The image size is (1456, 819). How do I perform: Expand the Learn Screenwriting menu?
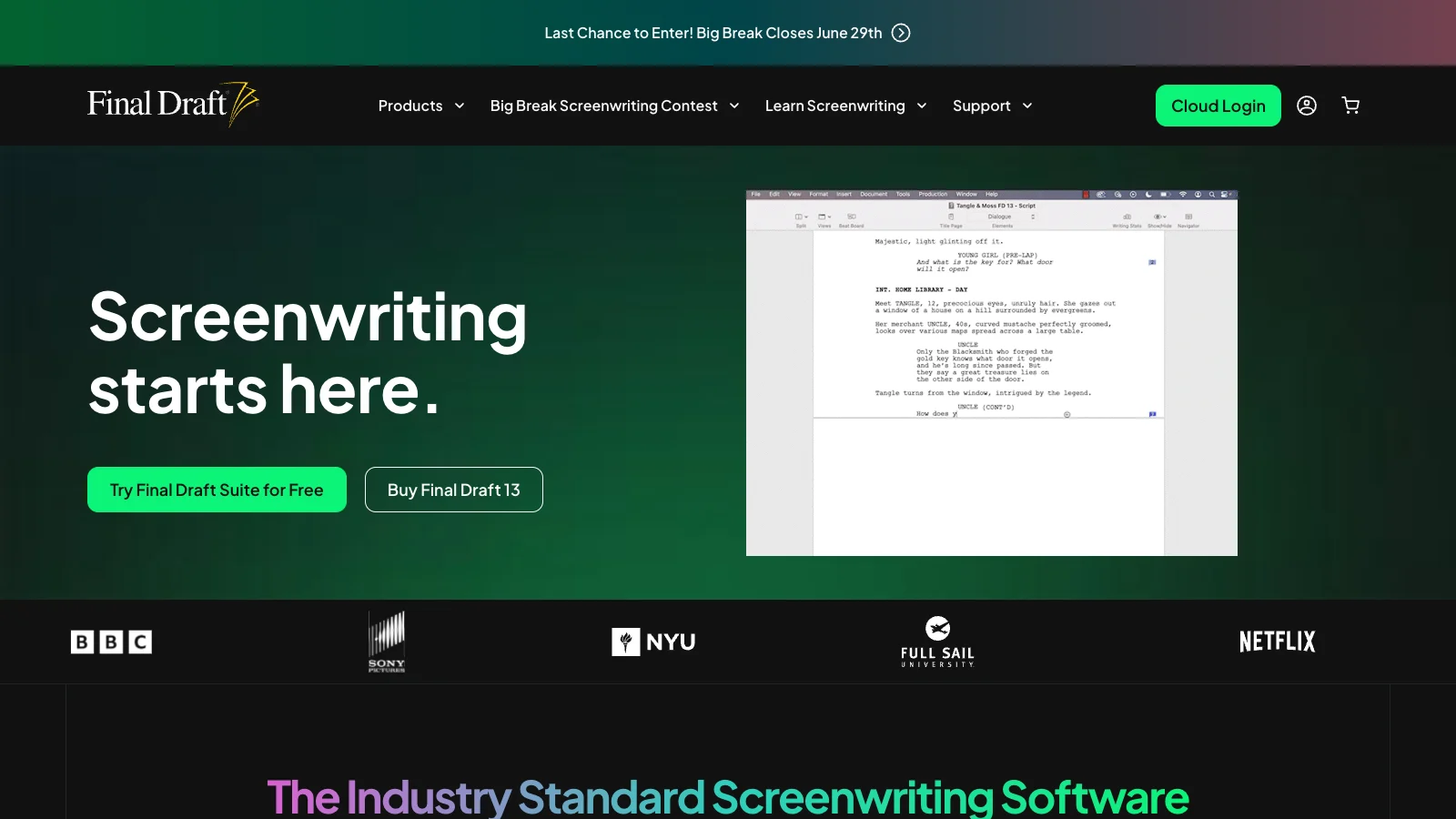846,106
